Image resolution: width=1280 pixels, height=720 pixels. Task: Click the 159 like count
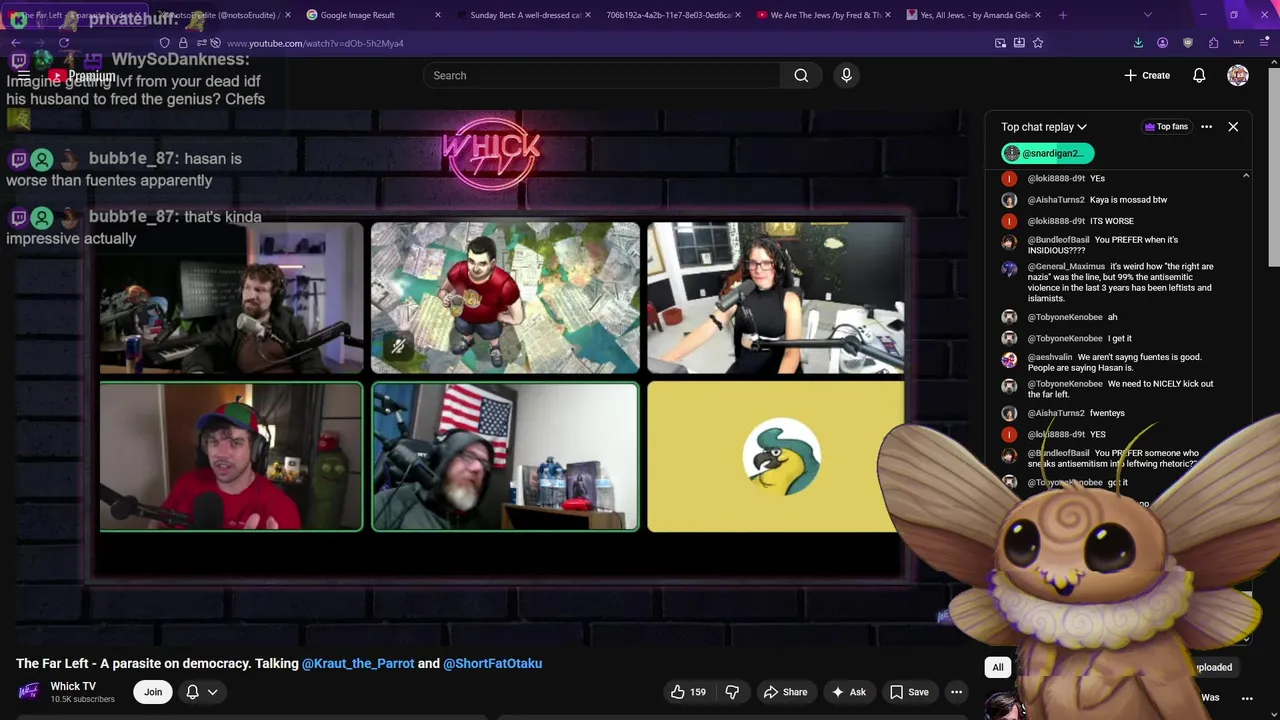(698, 692)
